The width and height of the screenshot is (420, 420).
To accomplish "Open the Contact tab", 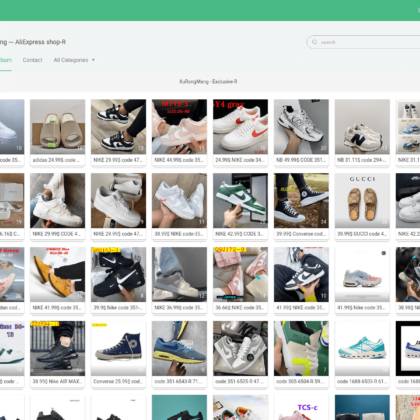I will pos(32,60).
